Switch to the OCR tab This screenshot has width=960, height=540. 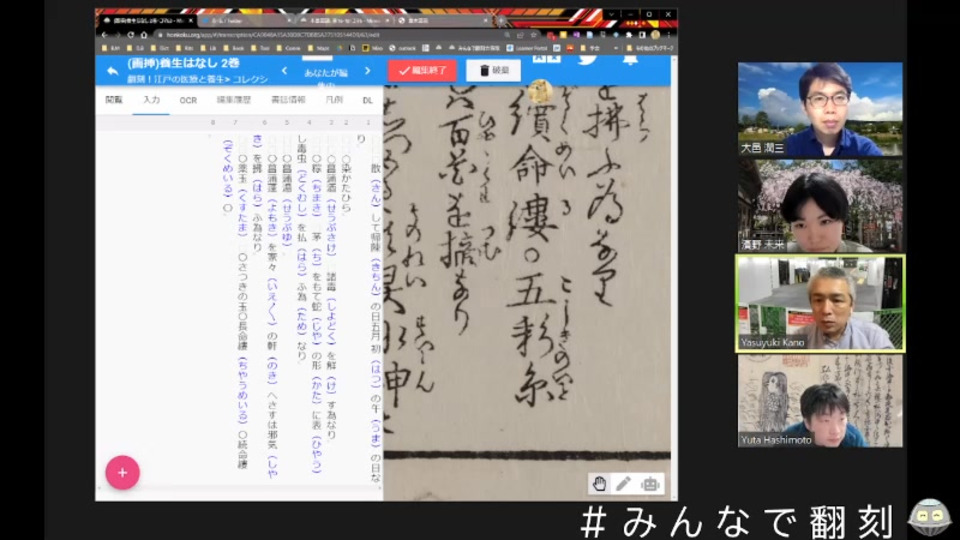tap(188, 100)
